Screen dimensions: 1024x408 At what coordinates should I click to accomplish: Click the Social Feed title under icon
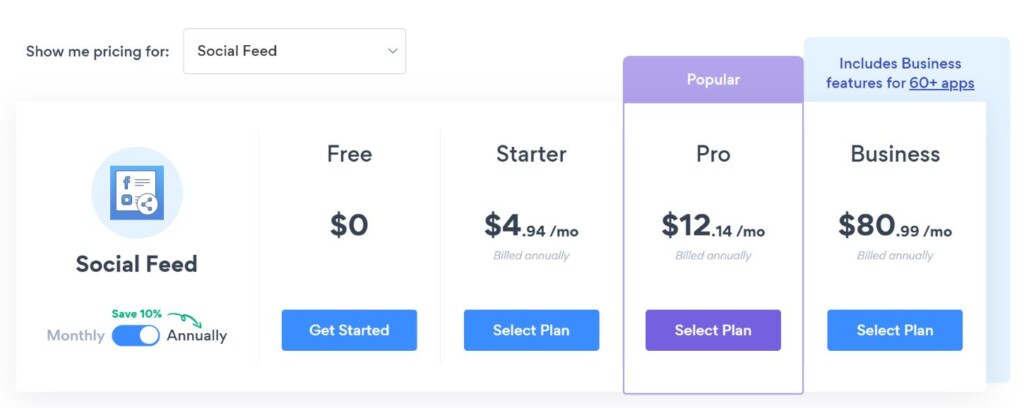[x=137, y=264]
